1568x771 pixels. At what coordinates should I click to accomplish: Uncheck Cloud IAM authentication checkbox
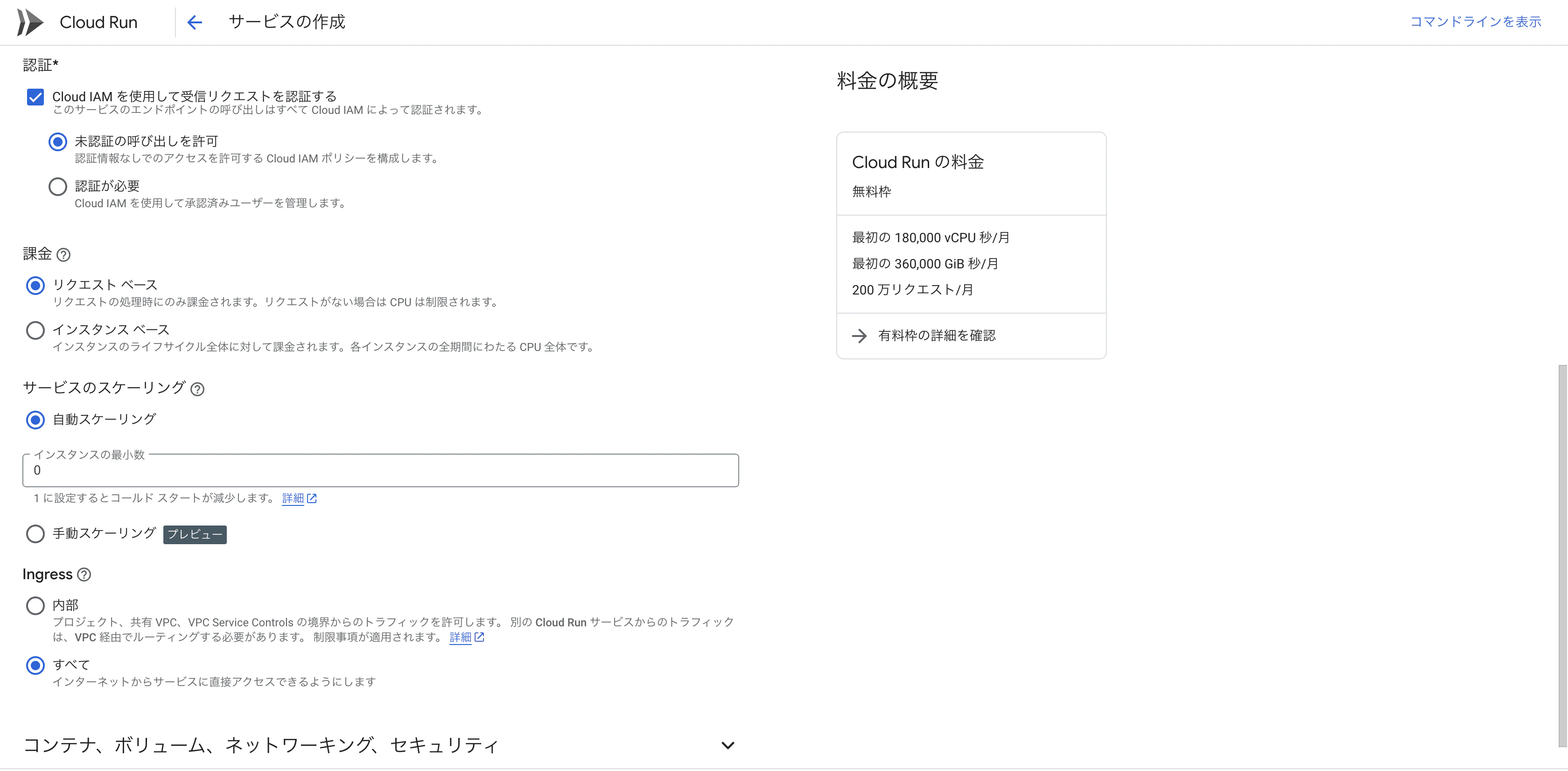[35, 98]
